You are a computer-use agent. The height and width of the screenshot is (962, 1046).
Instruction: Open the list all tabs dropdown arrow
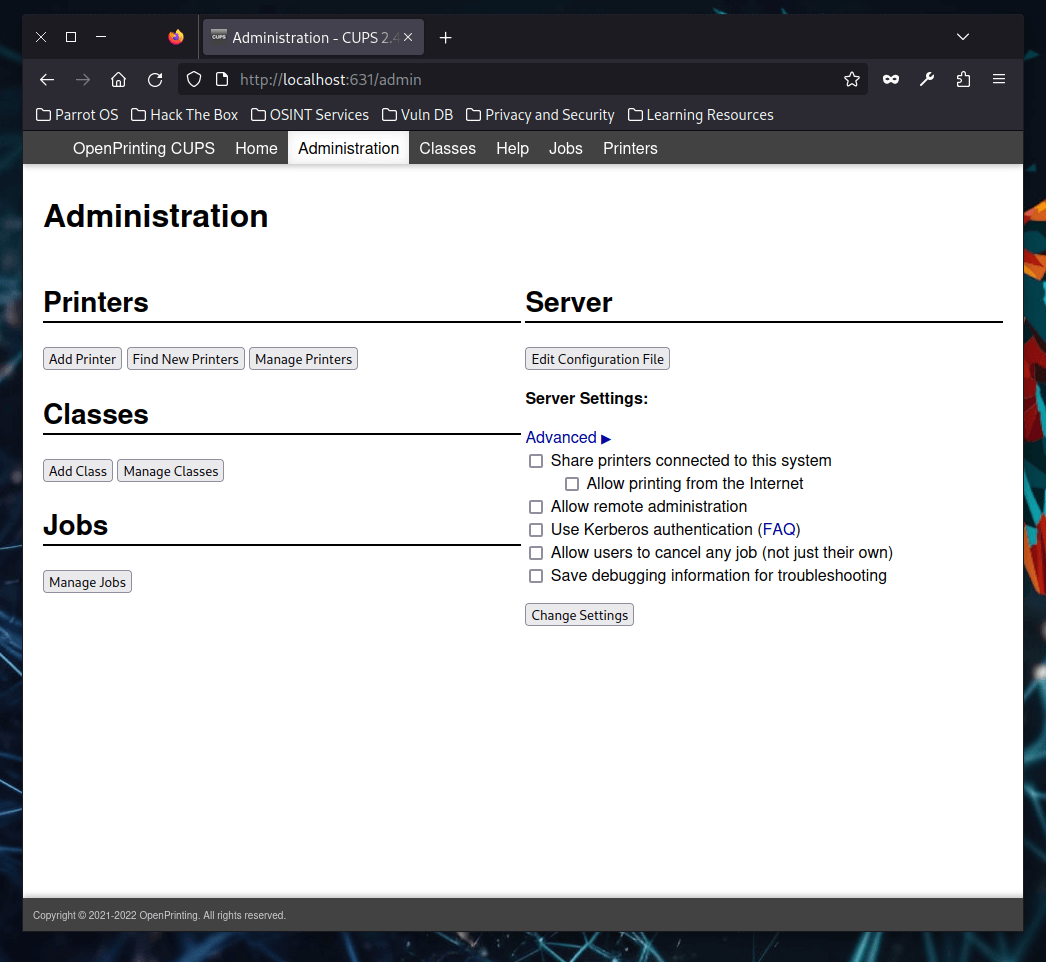pos(963,37)
